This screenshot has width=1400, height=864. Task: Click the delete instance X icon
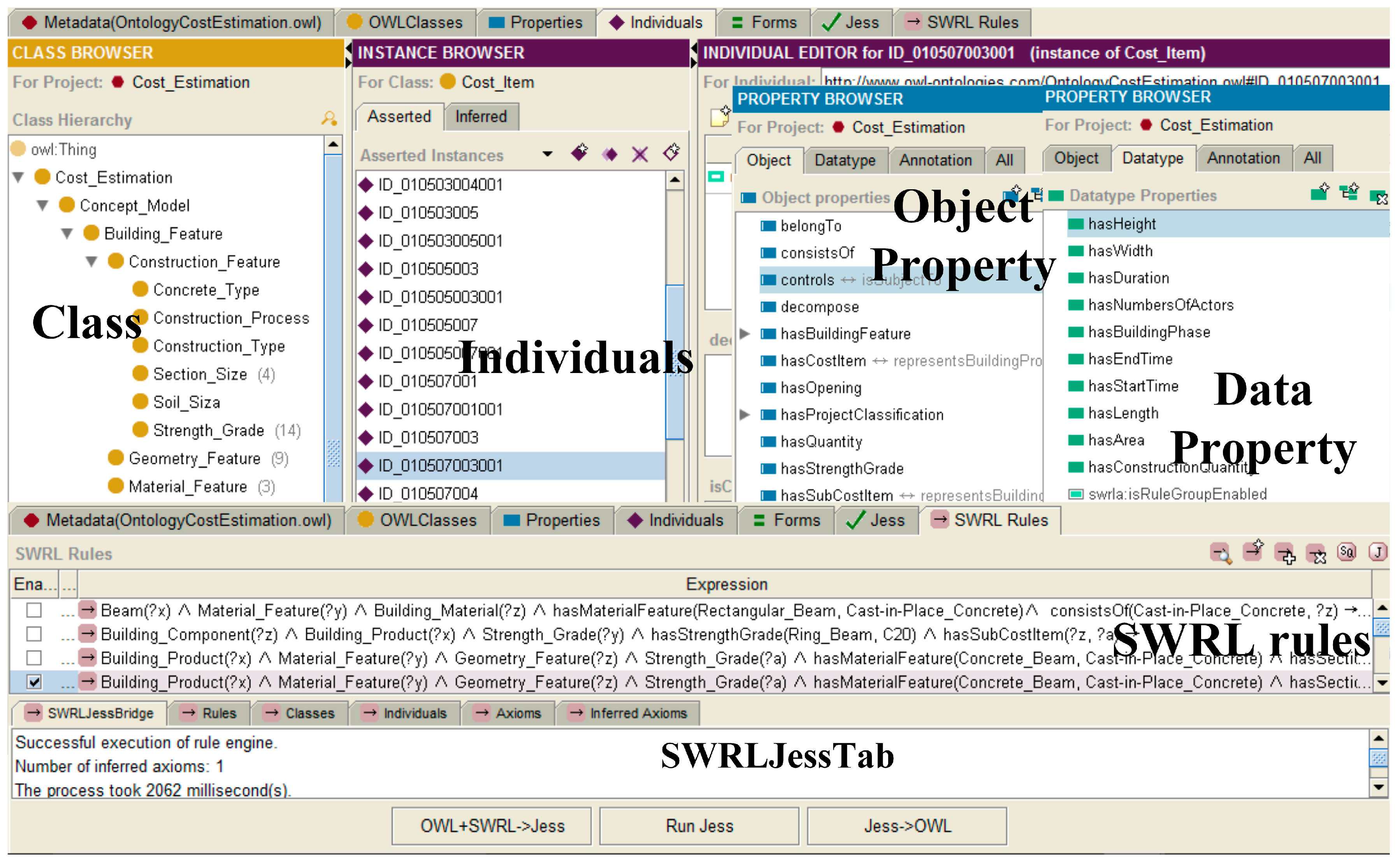click(640, 154)
